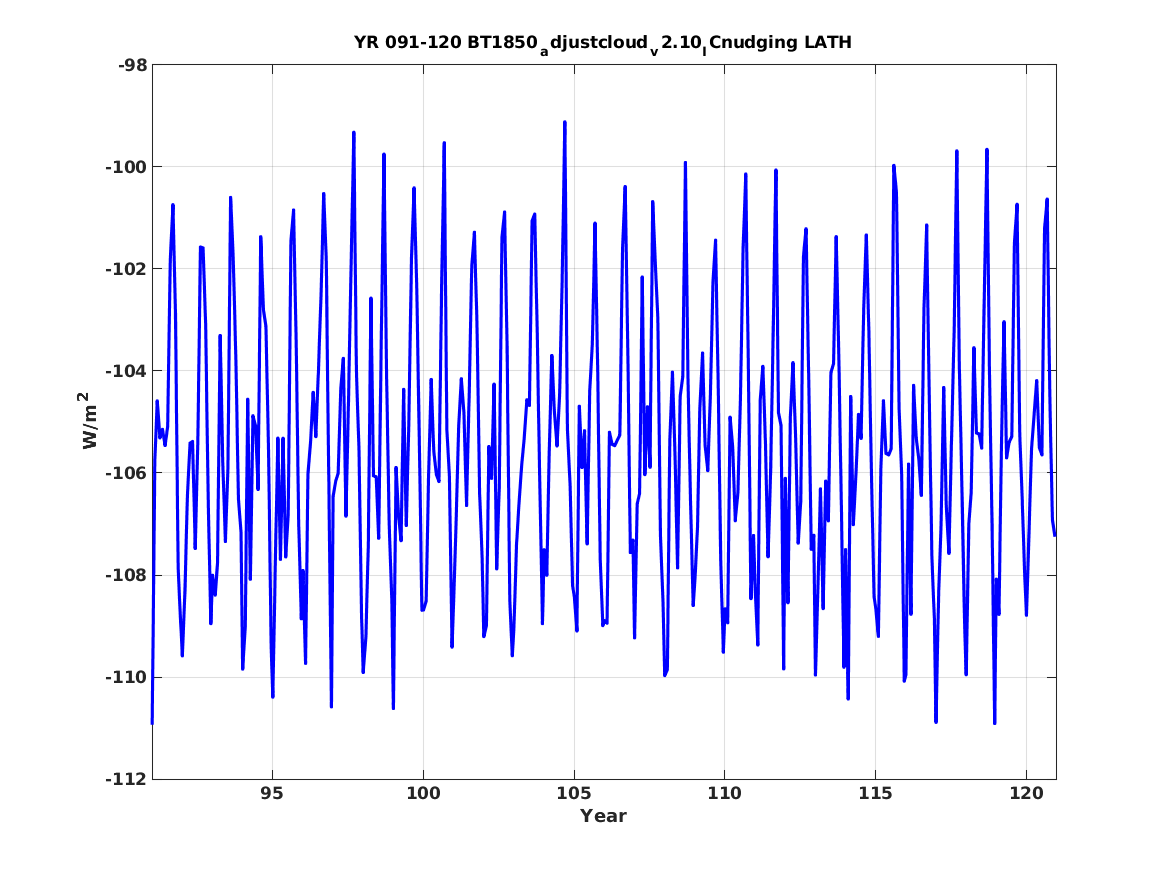1167x875 pixels.
Task: Click the y-axis tick label -106
Action: coord(127,473)
